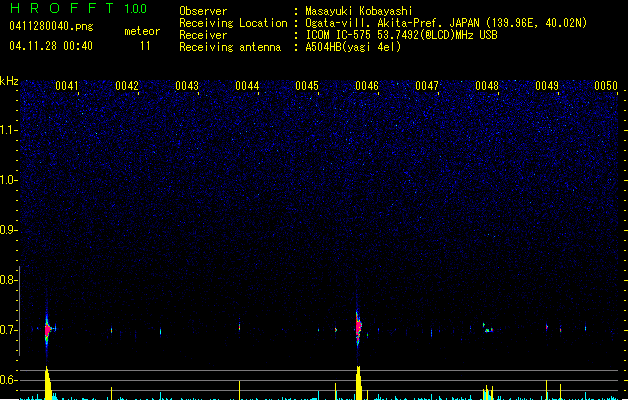Click the 'meteor' label in header

point(142,31)
